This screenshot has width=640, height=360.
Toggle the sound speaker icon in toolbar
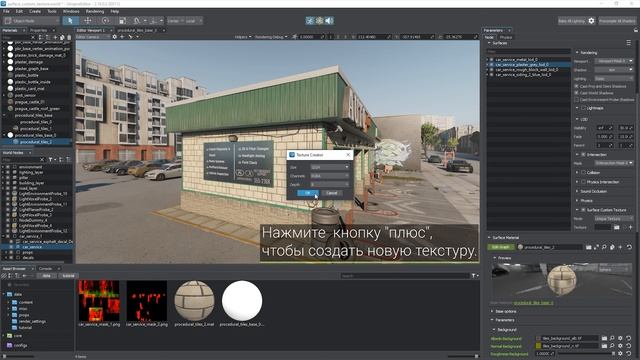(x=329, y=20)
